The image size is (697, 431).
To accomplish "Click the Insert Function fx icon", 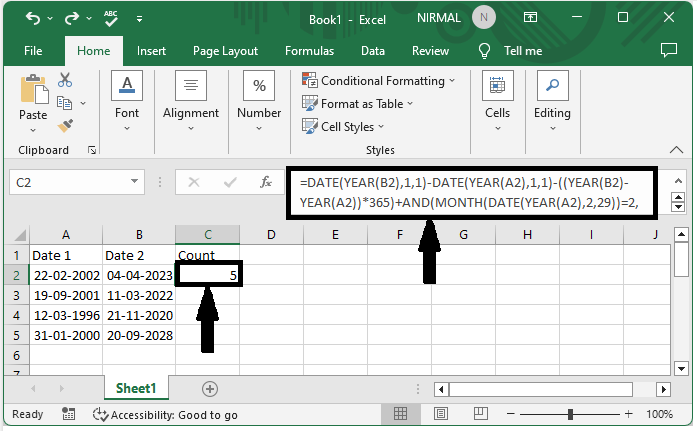I will (266, 182).
